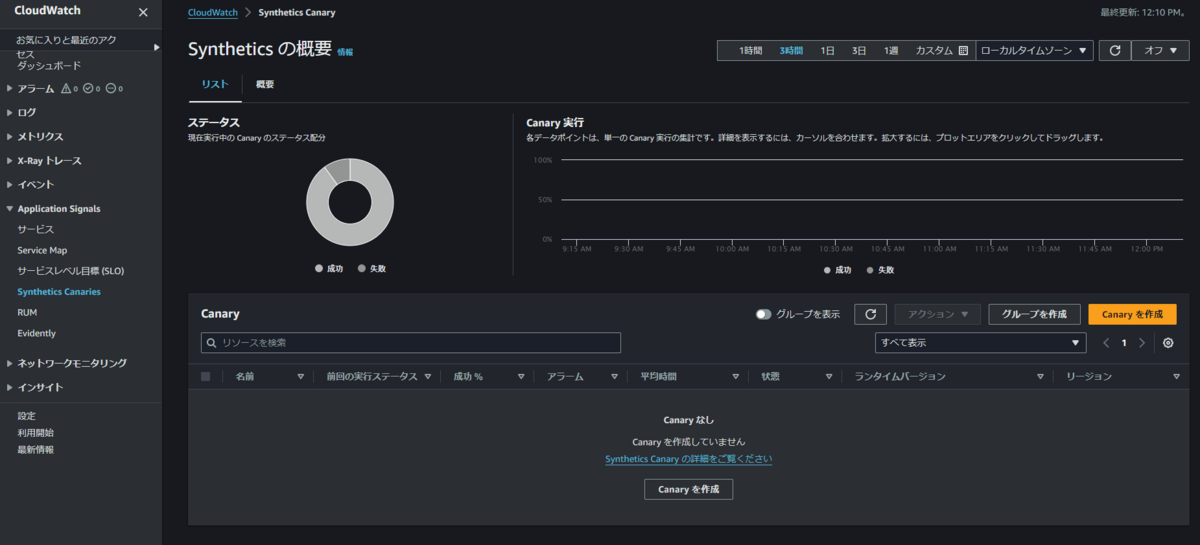Screen dimensions: 1200x545
Task: Toggle 成功 legend under Canary 実行 chart
Action: coord(838,270)
